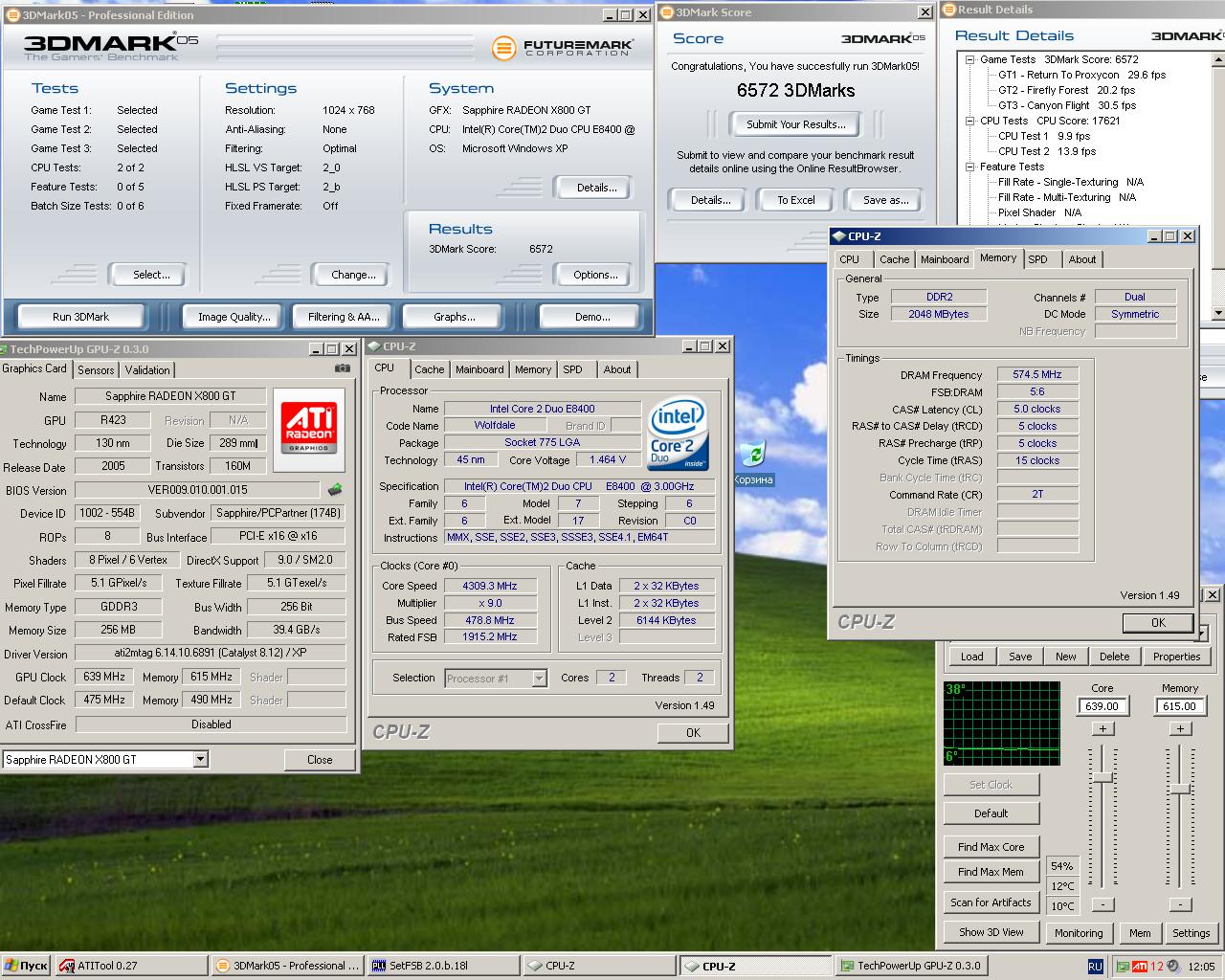Export score with To Excel button

point(796,200)
